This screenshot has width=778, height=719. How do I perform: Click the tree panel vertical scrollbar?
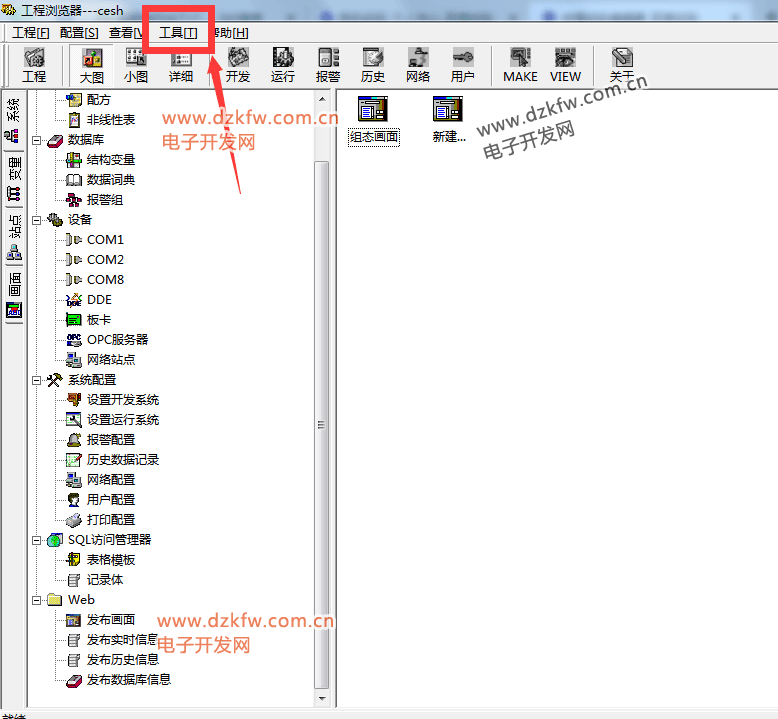click(x=322, y=400)
